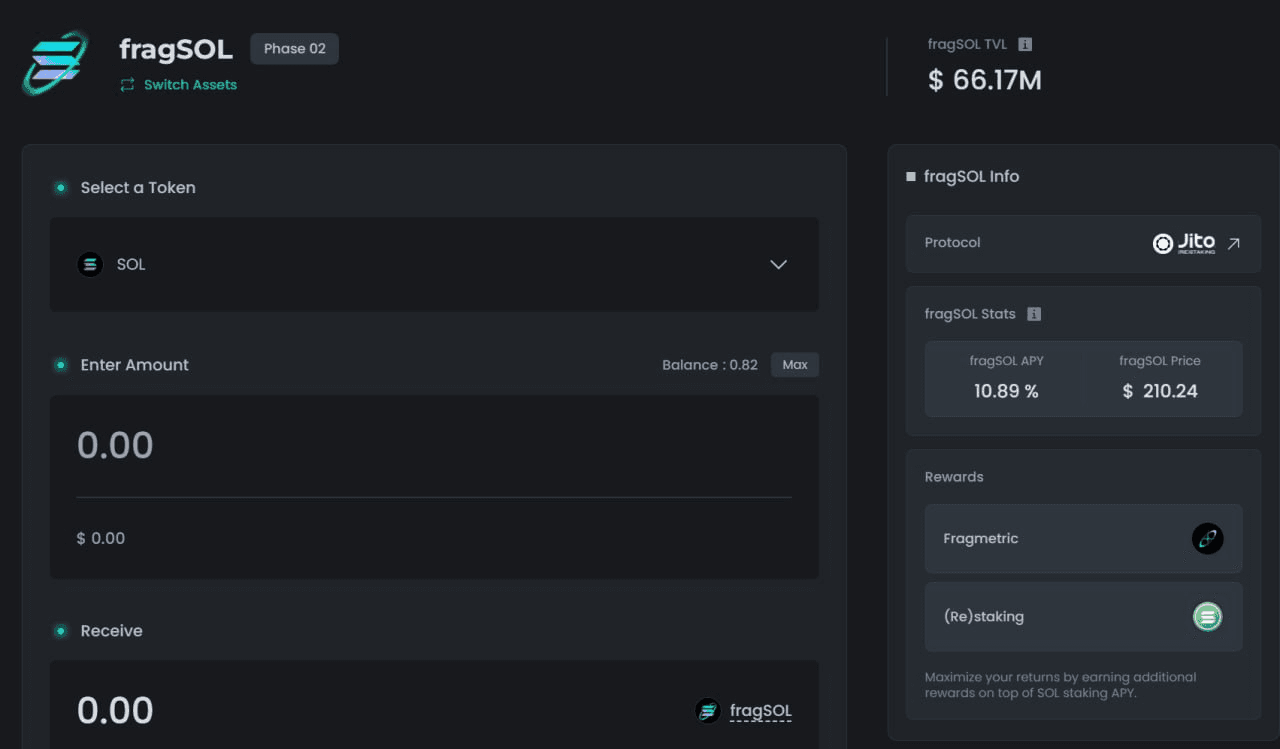Click the Balance : 0.82 text
Viewport: 1280px width, 749px height.
click(x=710, y=365)
